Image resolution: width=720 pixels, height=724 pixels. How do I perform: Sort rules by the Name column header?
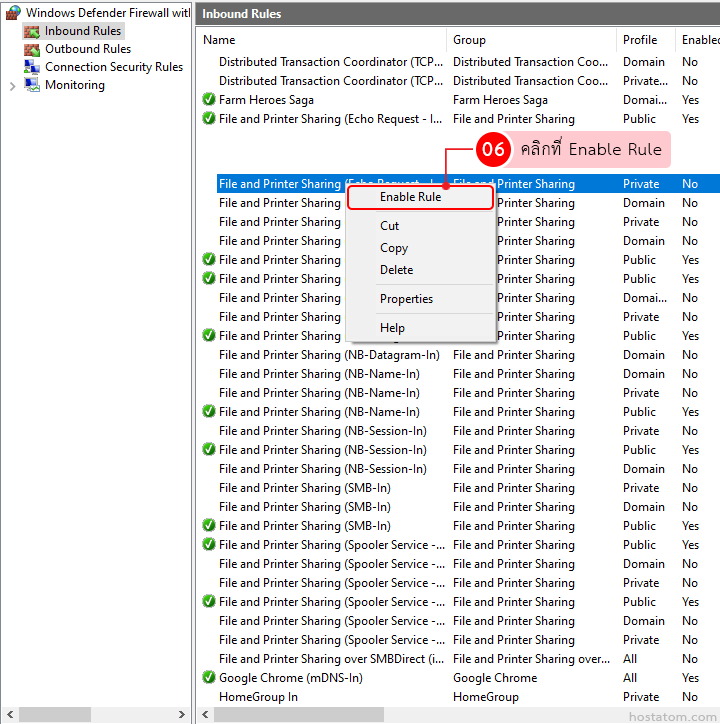219,40
